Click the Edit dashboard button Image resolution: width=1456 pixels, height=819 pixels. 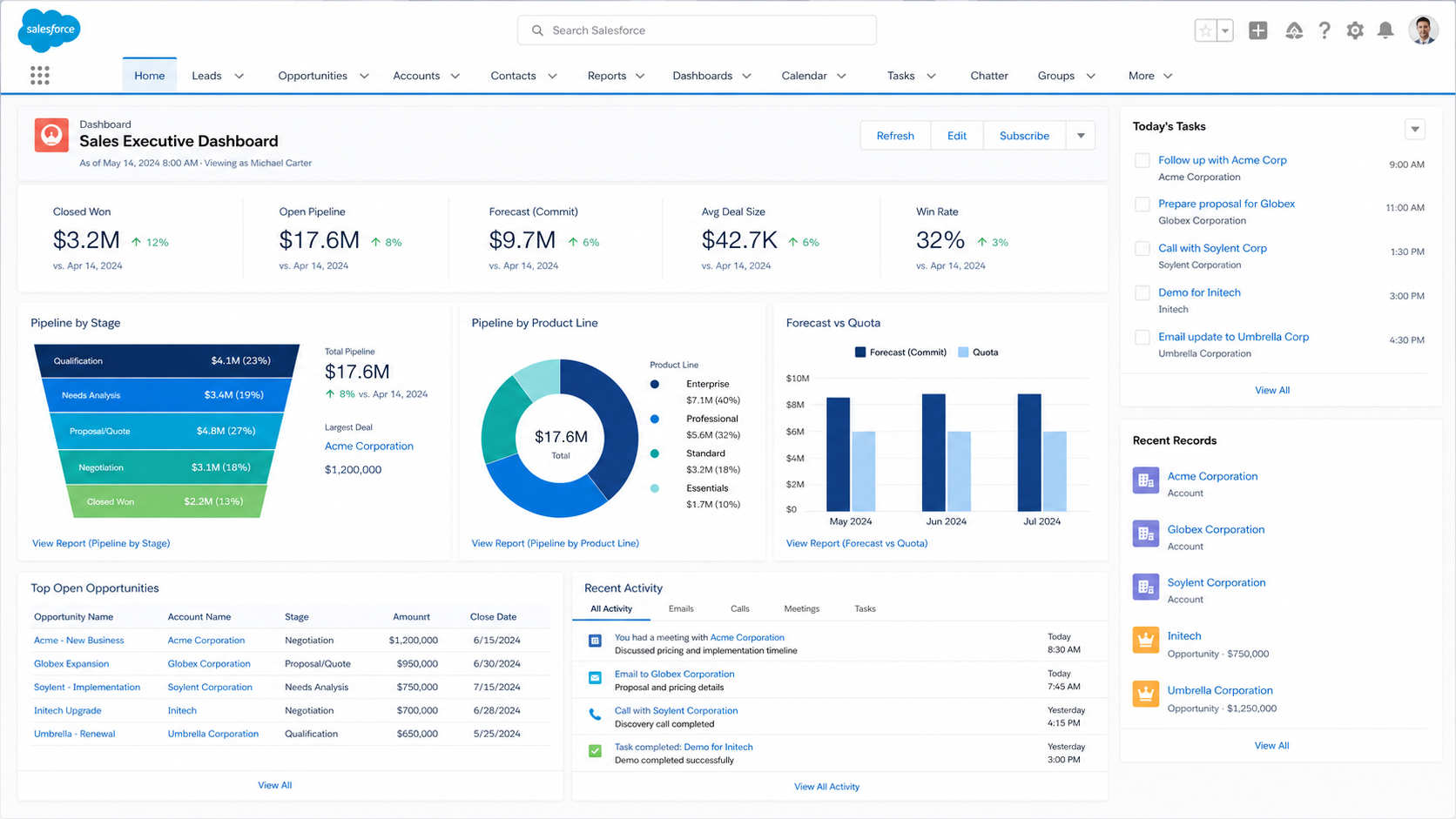click(957, 136)
